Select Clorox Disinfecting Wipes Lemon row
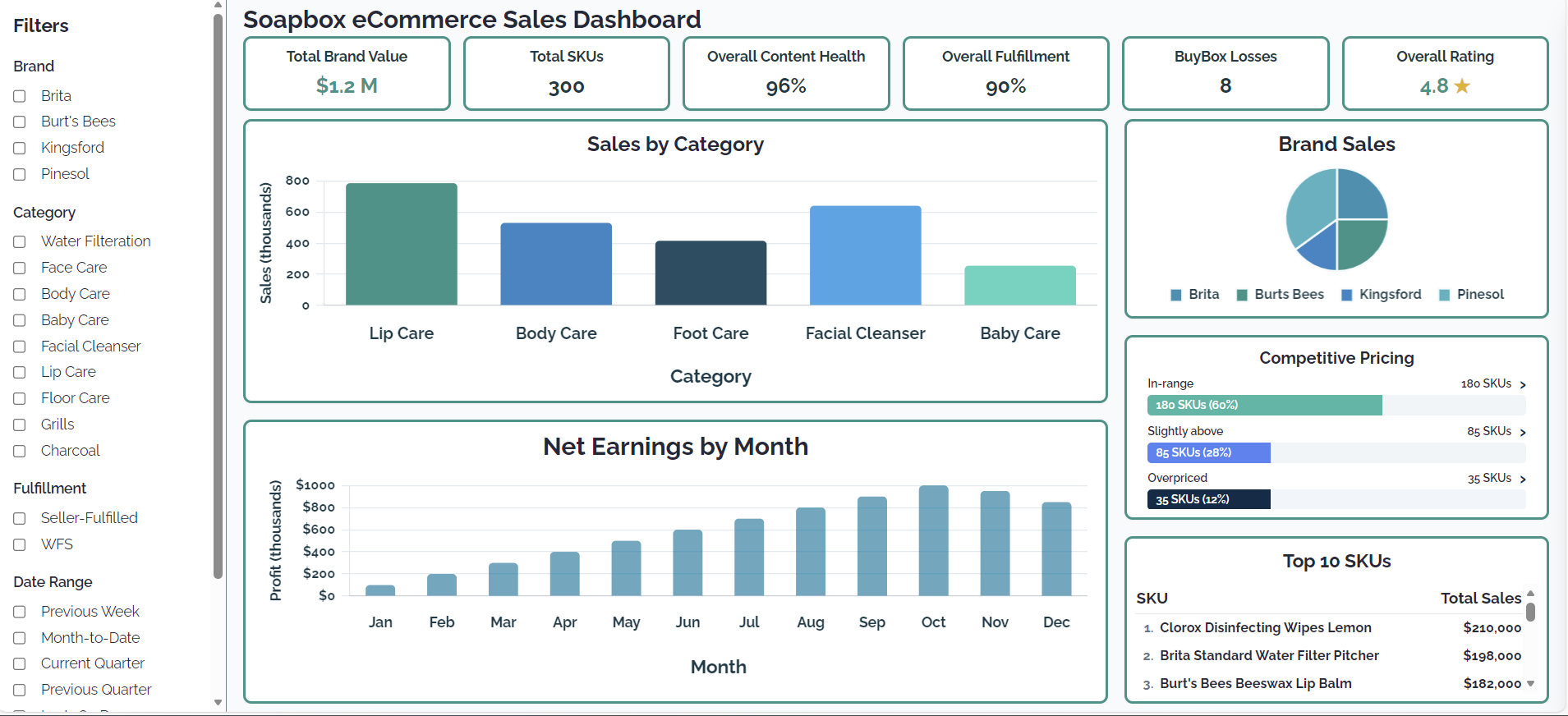 pos(1329,628)
